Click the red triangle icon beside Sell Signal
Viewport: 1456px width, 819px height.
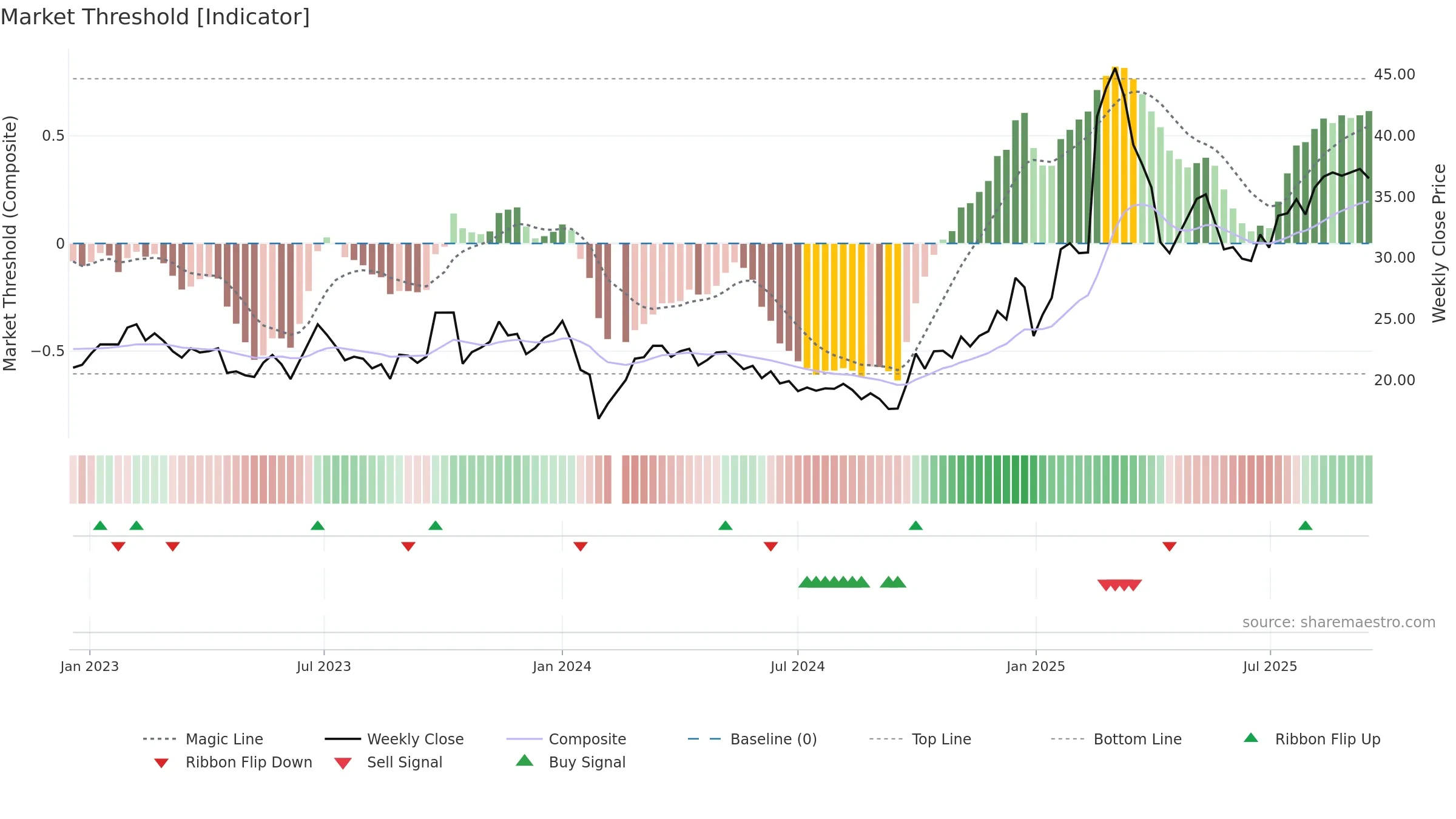[x=343, y=763]
